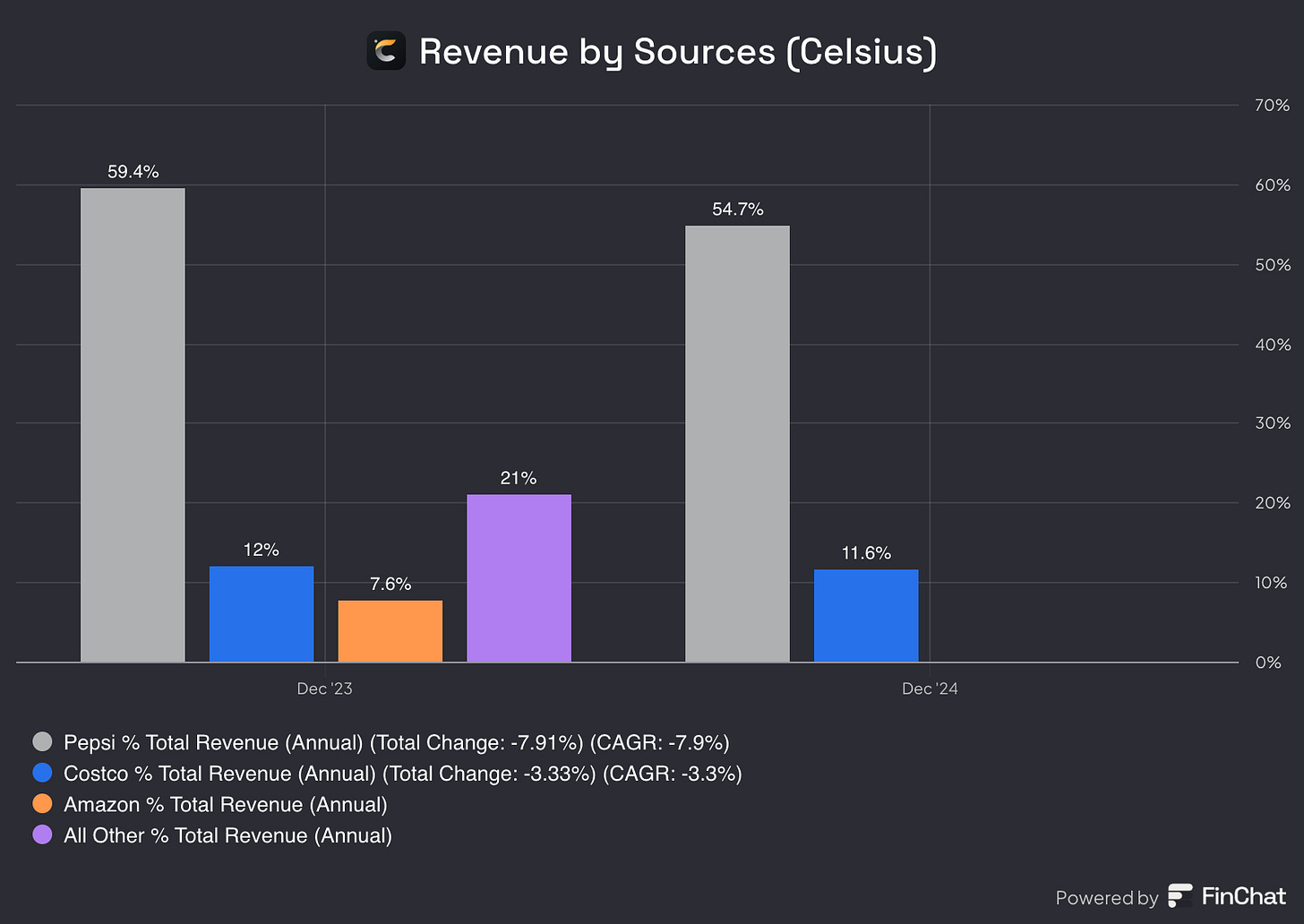1304x924 pixels.
Task: Click the 10% y-axis label
Action: coord(1273,583)
